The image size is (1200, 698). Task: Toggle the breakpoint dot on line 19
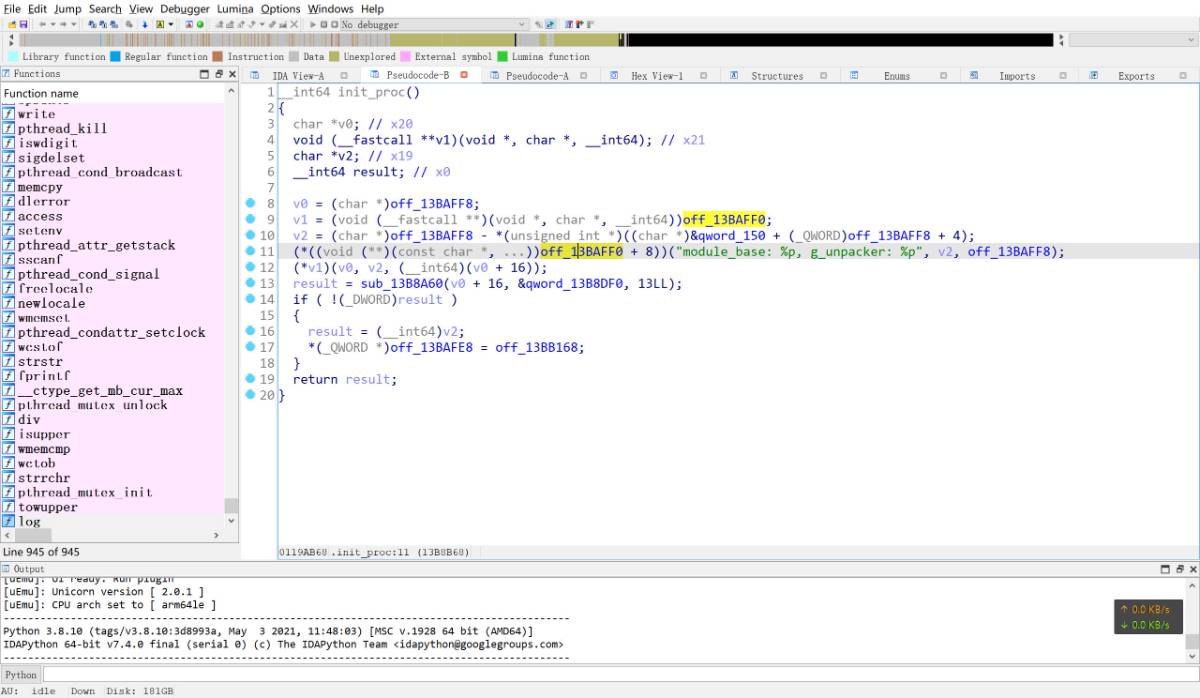(251, 379)
